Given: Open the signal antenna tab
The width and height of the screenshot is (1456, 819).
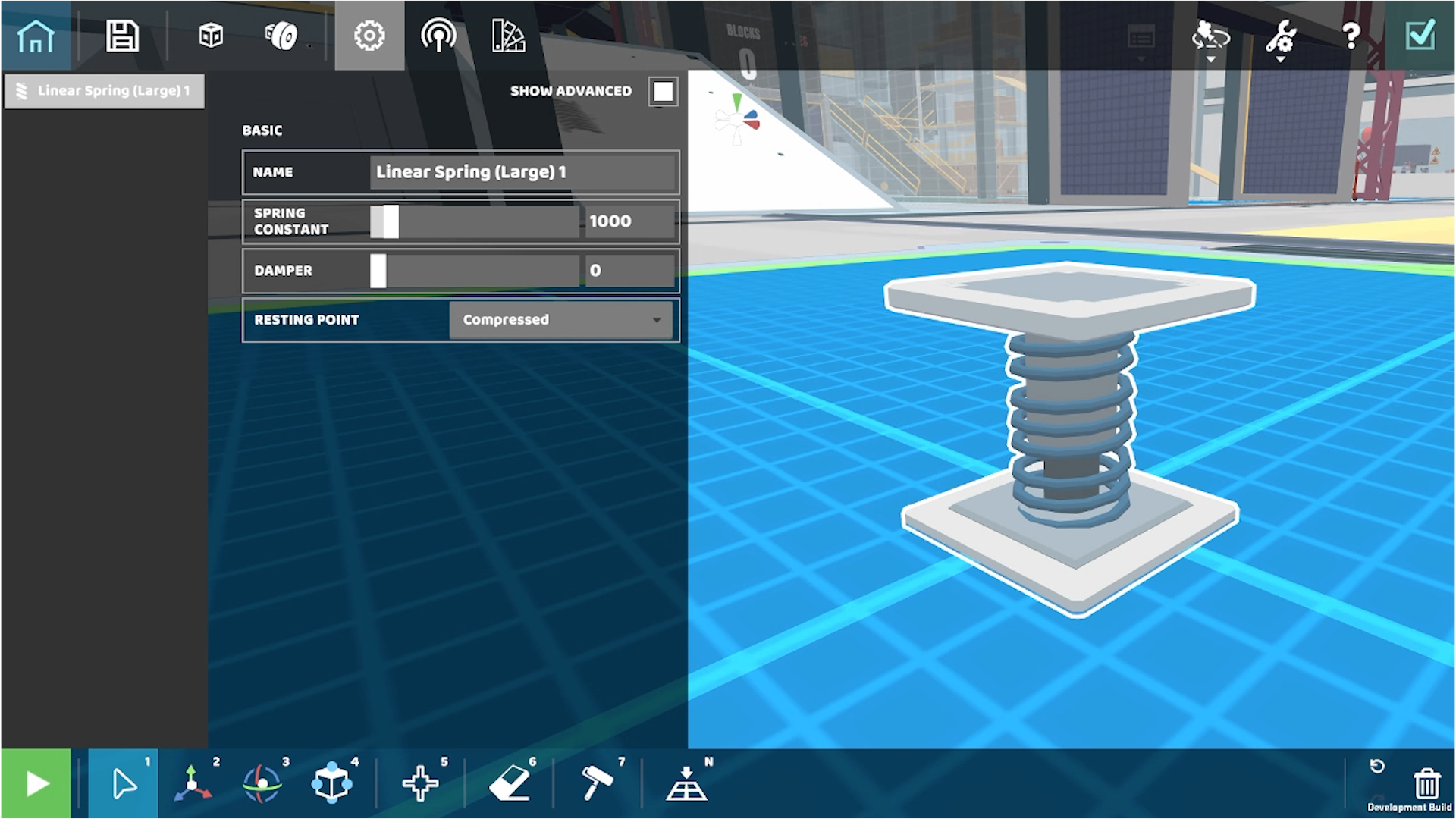Looking at the screenshot, I should 438,36.
